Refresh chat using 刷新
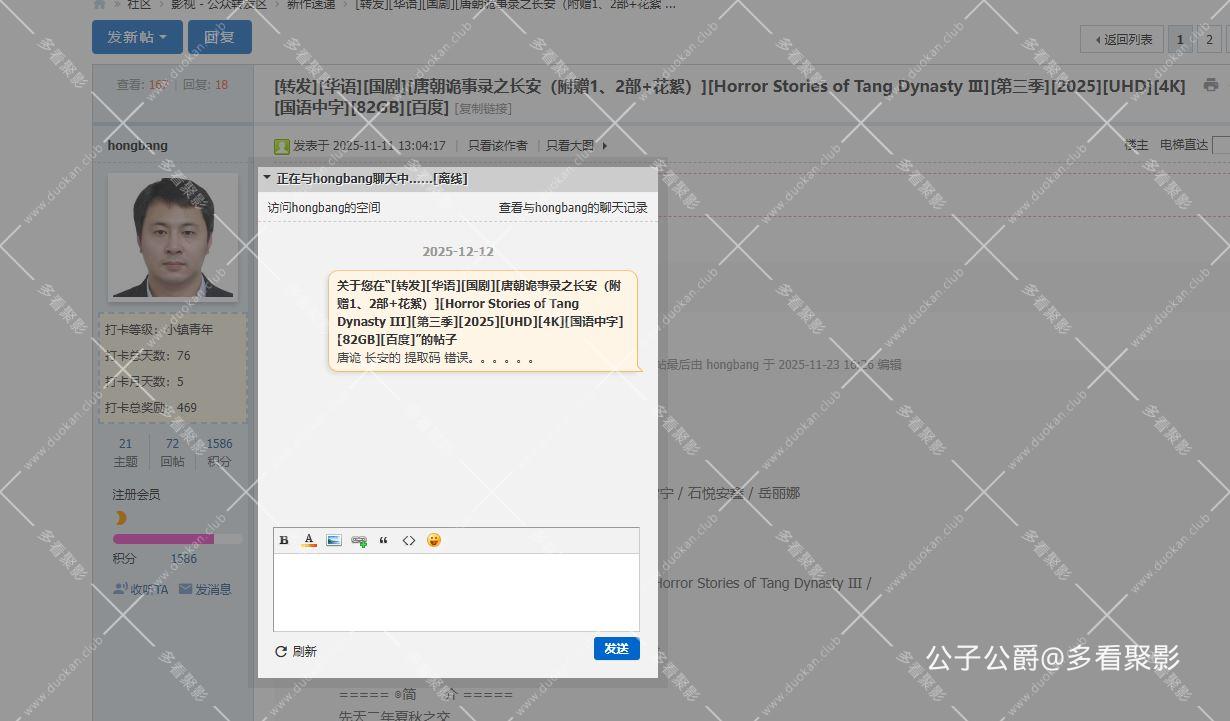 pos(296,651)
